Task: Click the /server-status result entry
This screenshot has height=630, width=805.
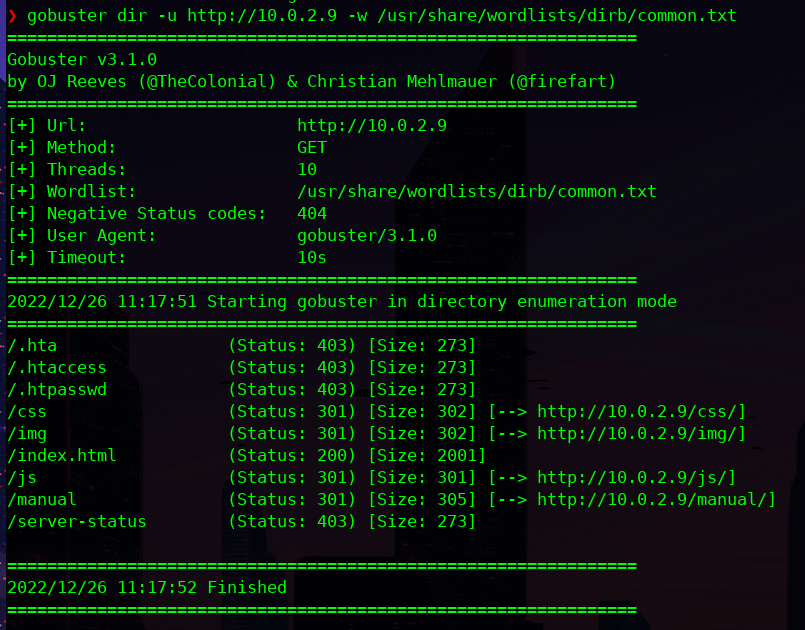Action: 77,522
